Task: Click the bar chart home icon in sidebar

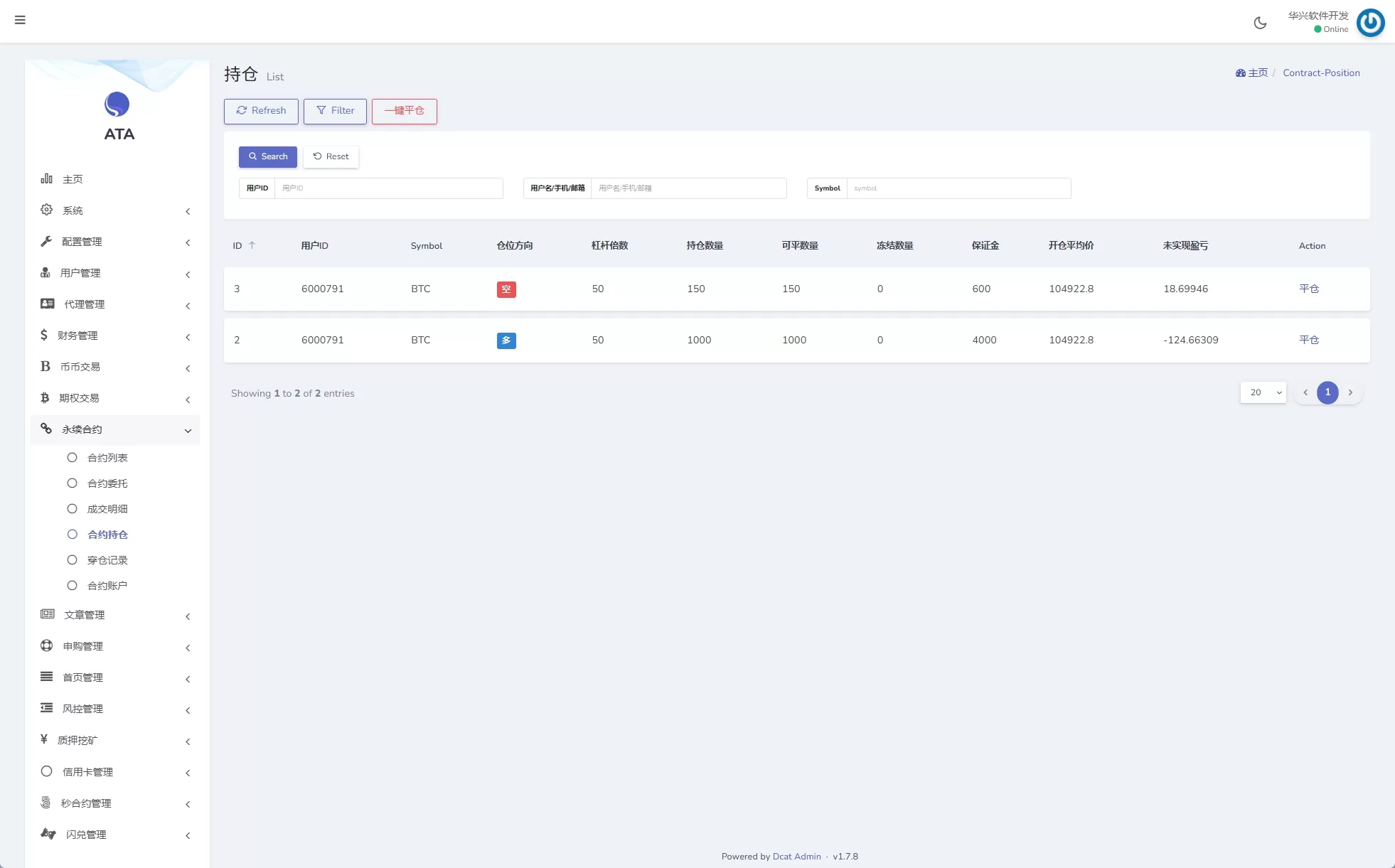Action: 47,178
